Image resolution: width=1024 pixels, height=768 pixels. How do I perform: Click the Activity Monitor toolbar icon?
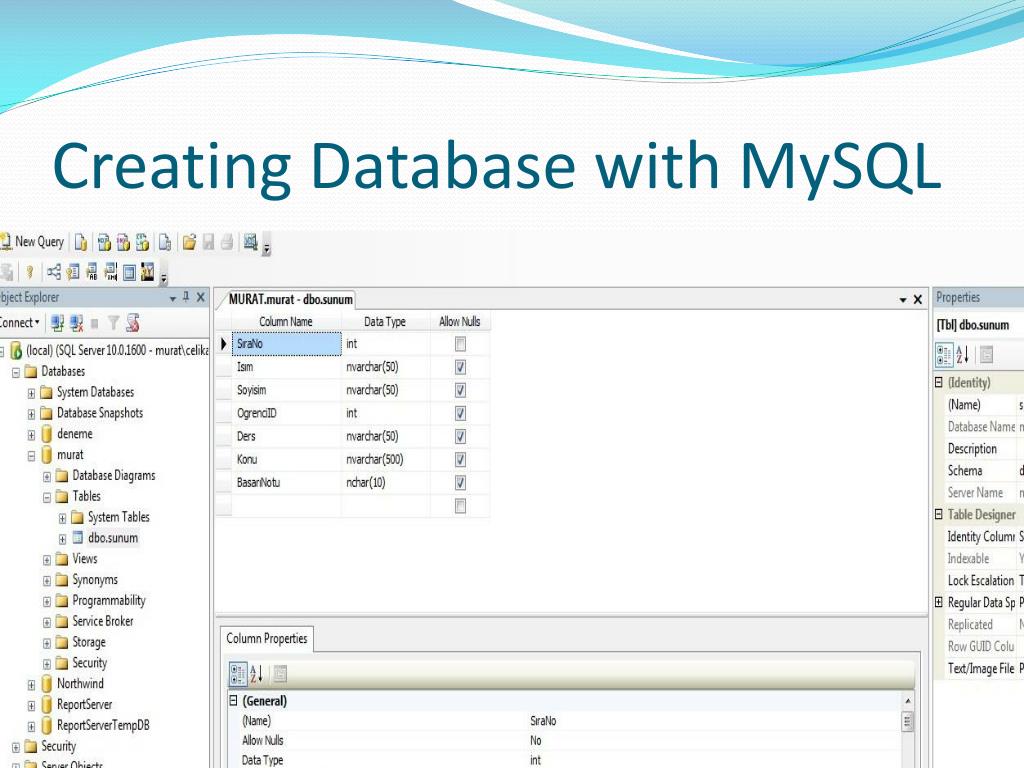[250, 242]
